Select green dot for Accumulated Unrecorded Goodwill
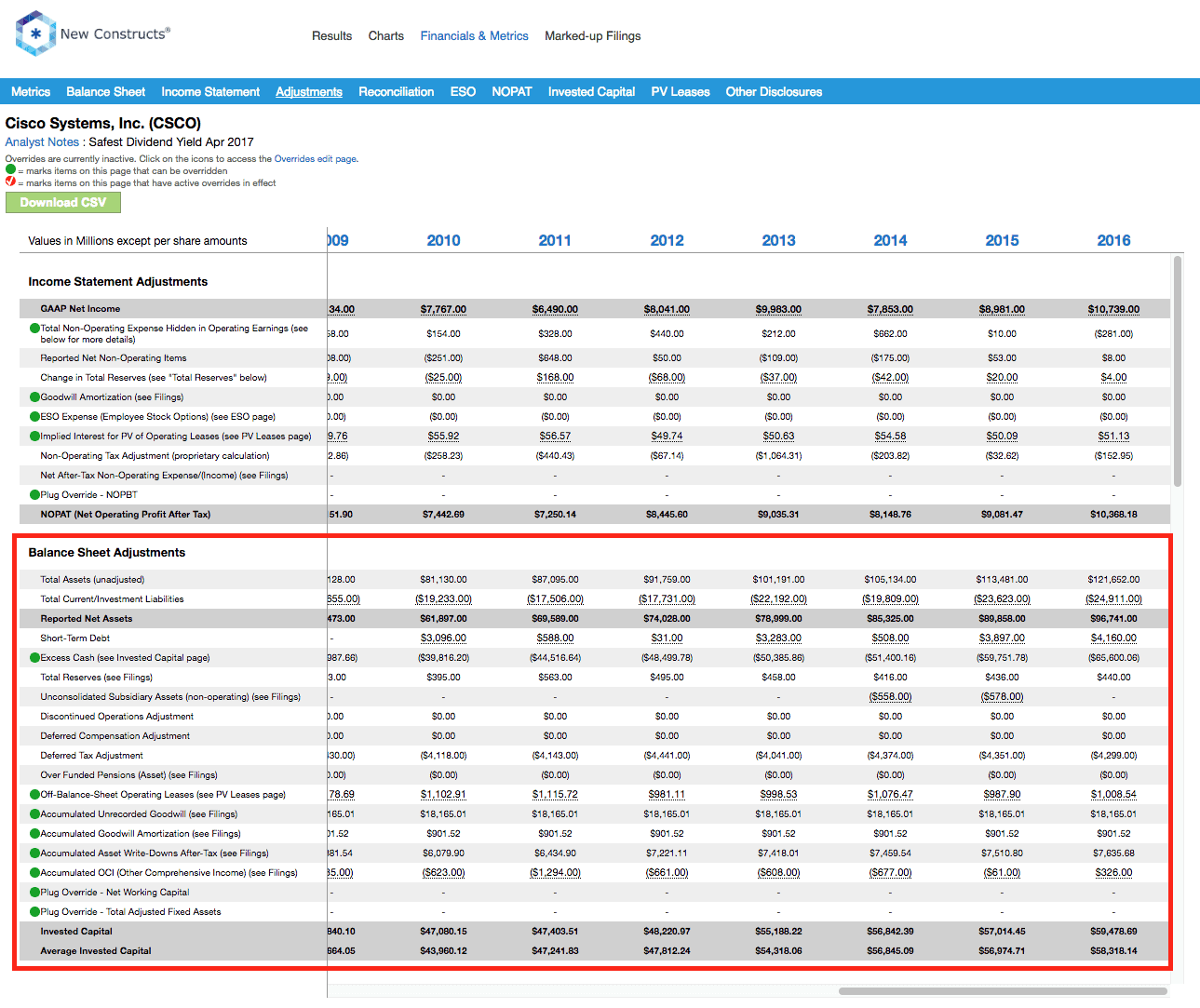The height and width of the screenshot is (1008, 1200). click(34, 814)
